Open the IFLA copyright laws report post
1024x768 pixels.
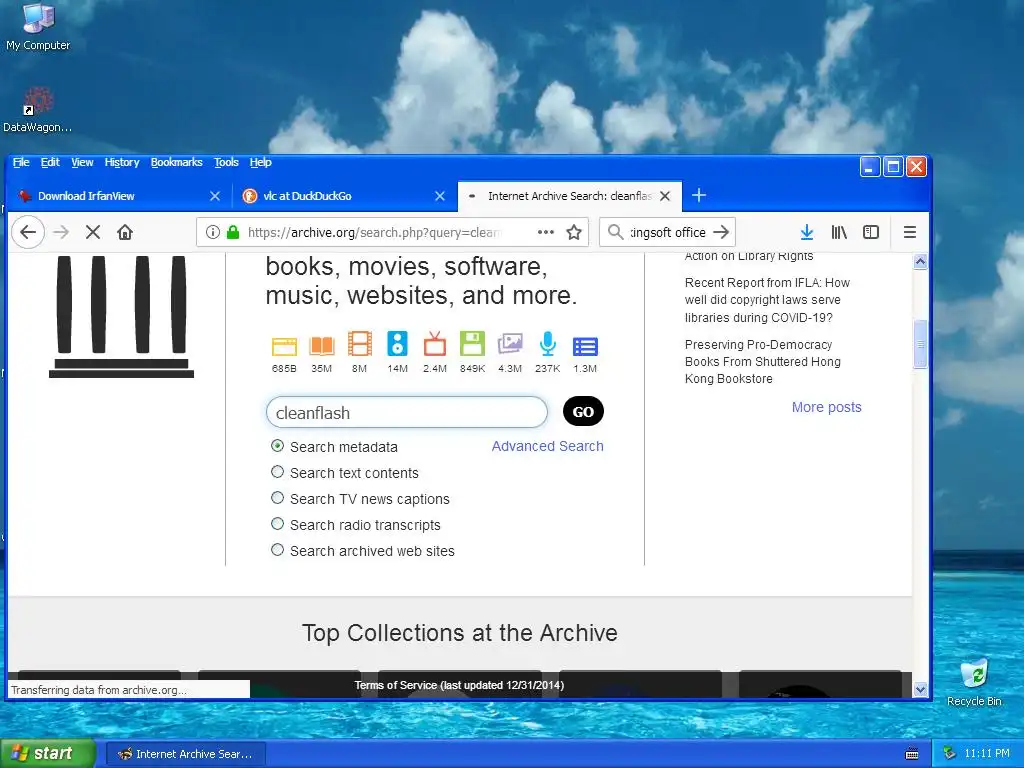click(767, 300)
